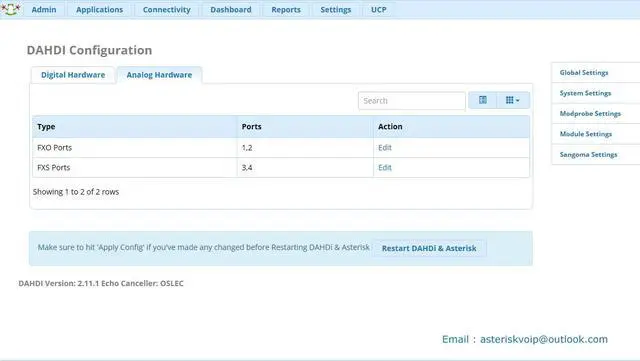Click 'Showing 1 to 2 of 2 rows'
This screenshot has width=640, height=361.
click(76, 192)
